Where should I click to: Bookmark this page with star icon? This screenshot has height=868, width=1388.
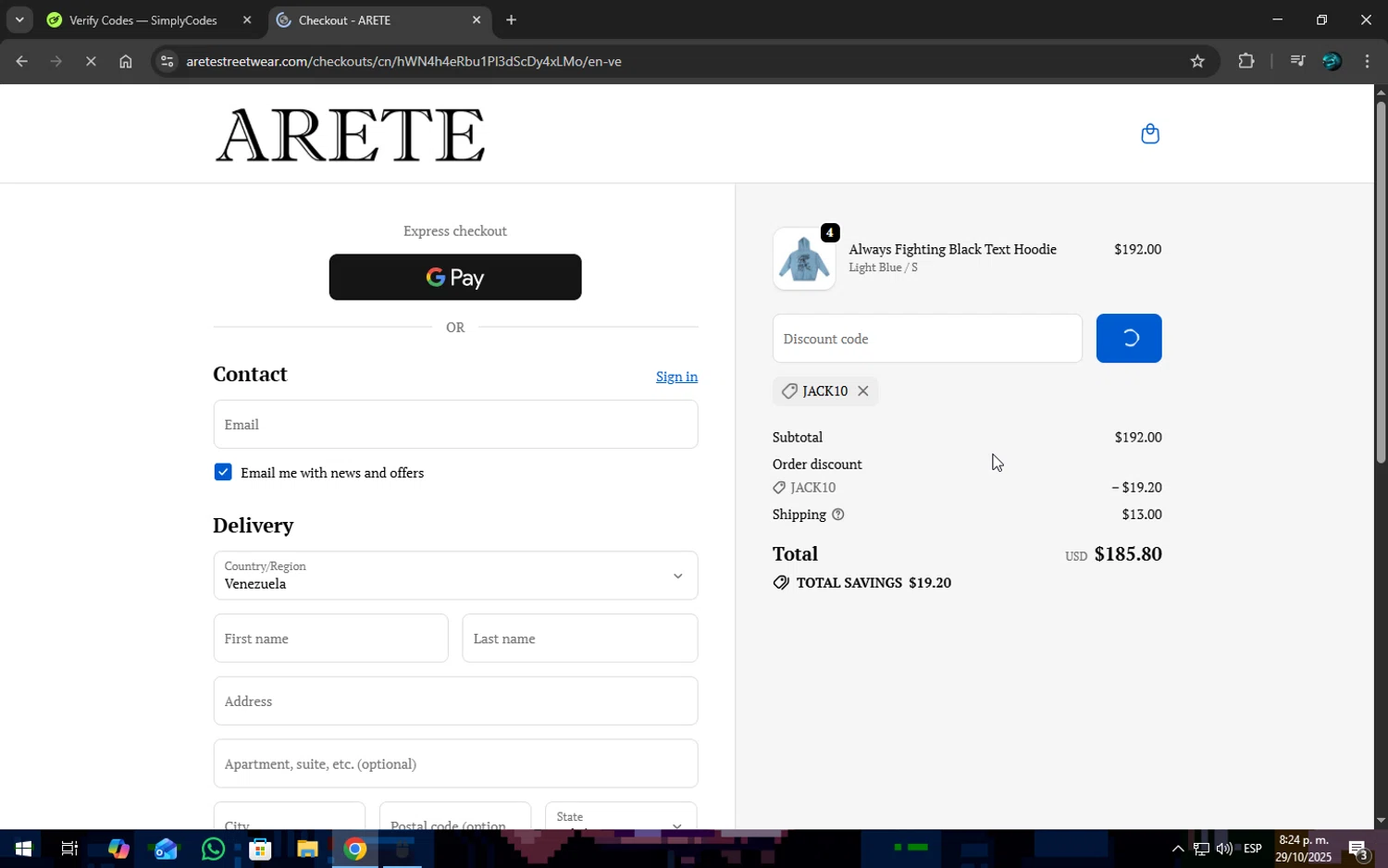click(x=1197, y=61)
